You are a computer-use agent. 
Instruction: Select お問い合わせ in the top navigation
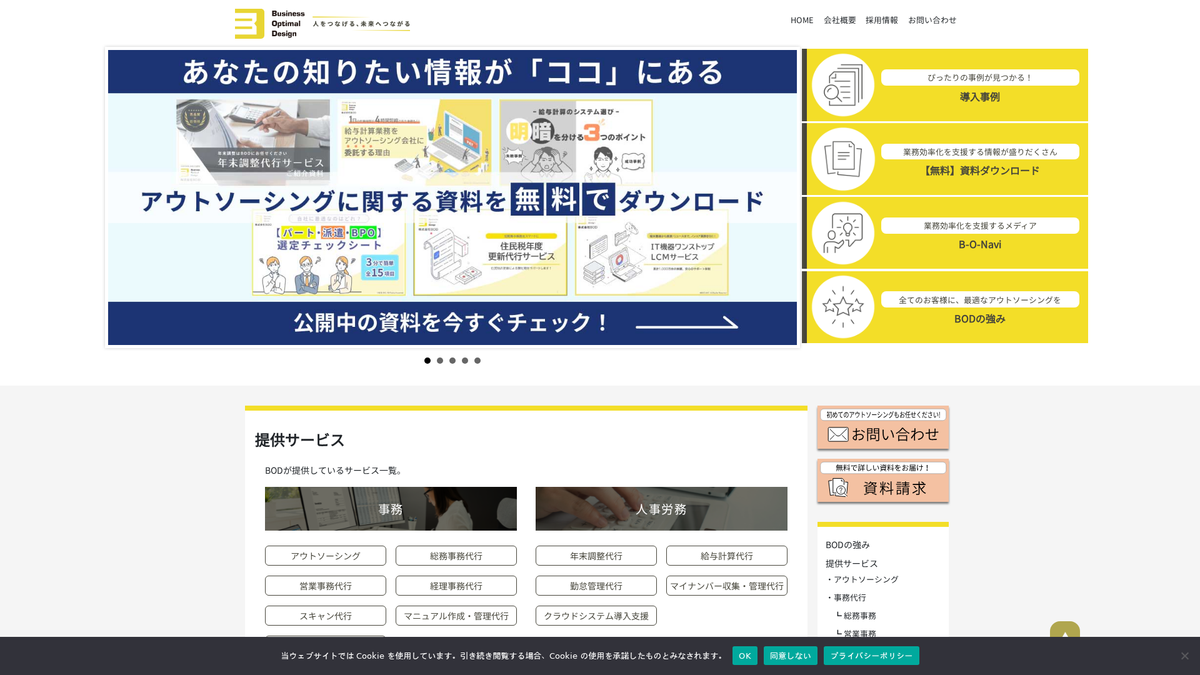(x=932, y=20)
